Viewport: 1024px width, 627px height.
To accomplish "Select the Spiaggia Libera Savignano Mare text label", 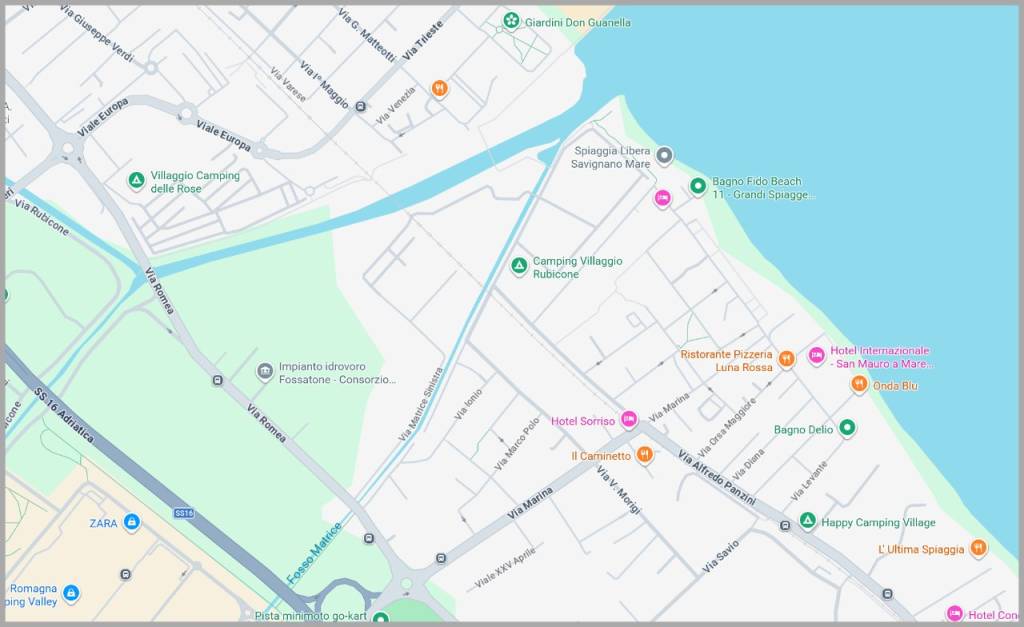I will tap(611, 157).
